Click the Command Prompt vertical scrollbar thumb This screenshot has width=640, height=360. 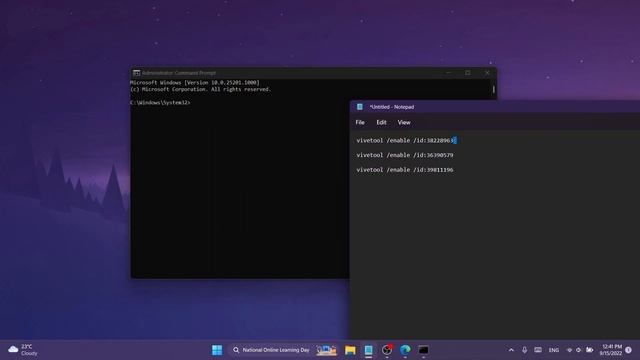click(x=493, y=89)
